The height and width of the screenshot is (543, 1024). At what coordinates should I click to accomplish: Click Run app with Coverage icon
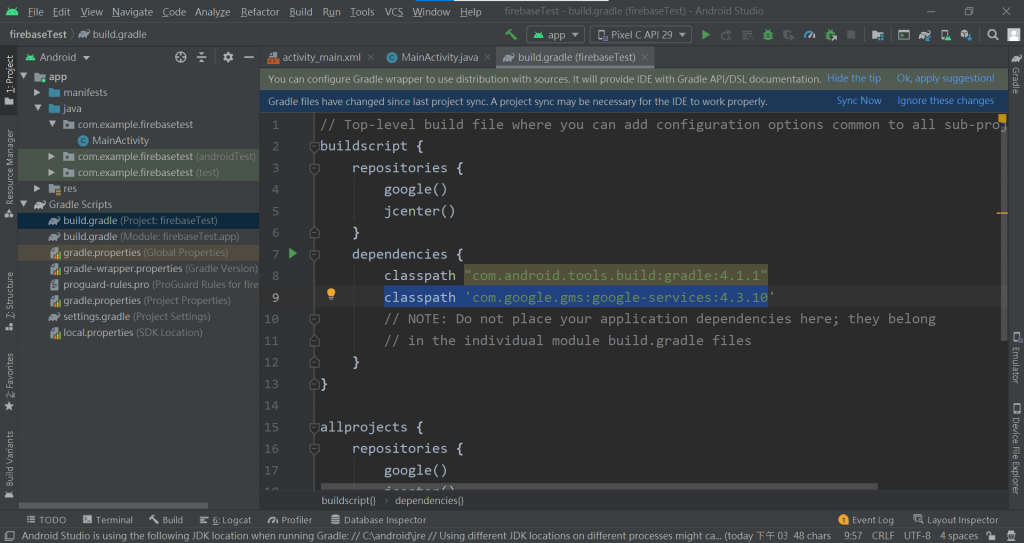[x=789, y=35]
